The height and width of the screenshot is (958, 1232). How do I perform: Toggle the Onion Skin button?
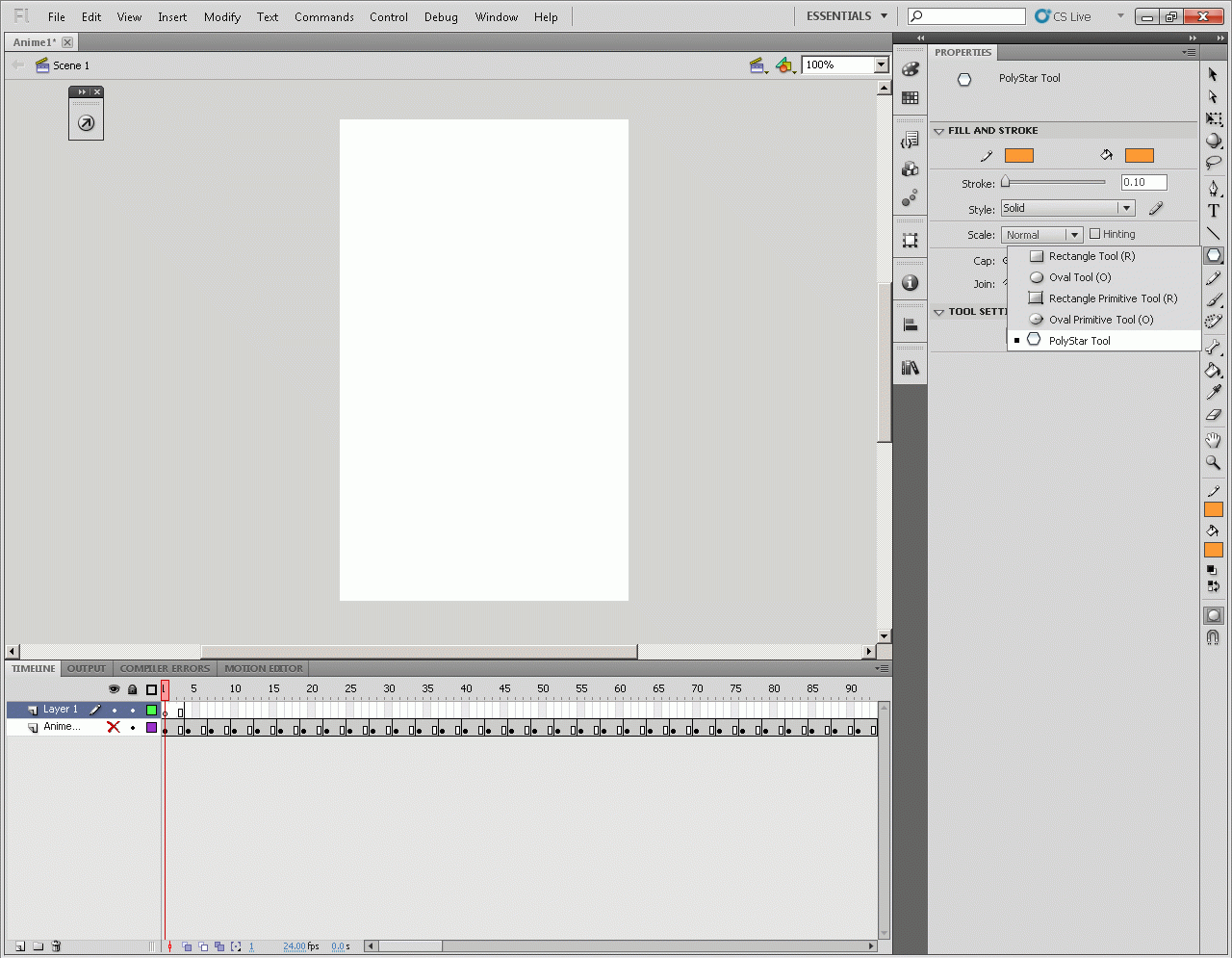[x=188, y=946]
